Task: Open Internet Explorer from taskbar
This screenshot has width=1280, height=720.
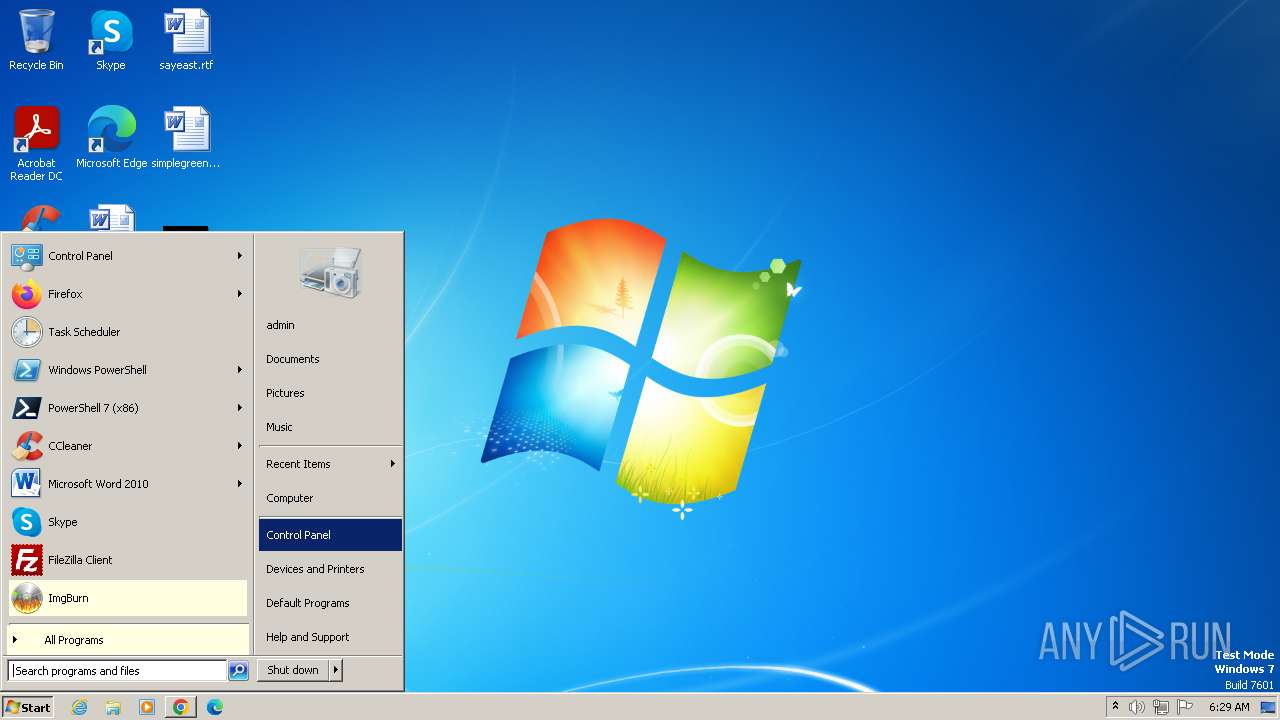Action: (x=79, y=707)
